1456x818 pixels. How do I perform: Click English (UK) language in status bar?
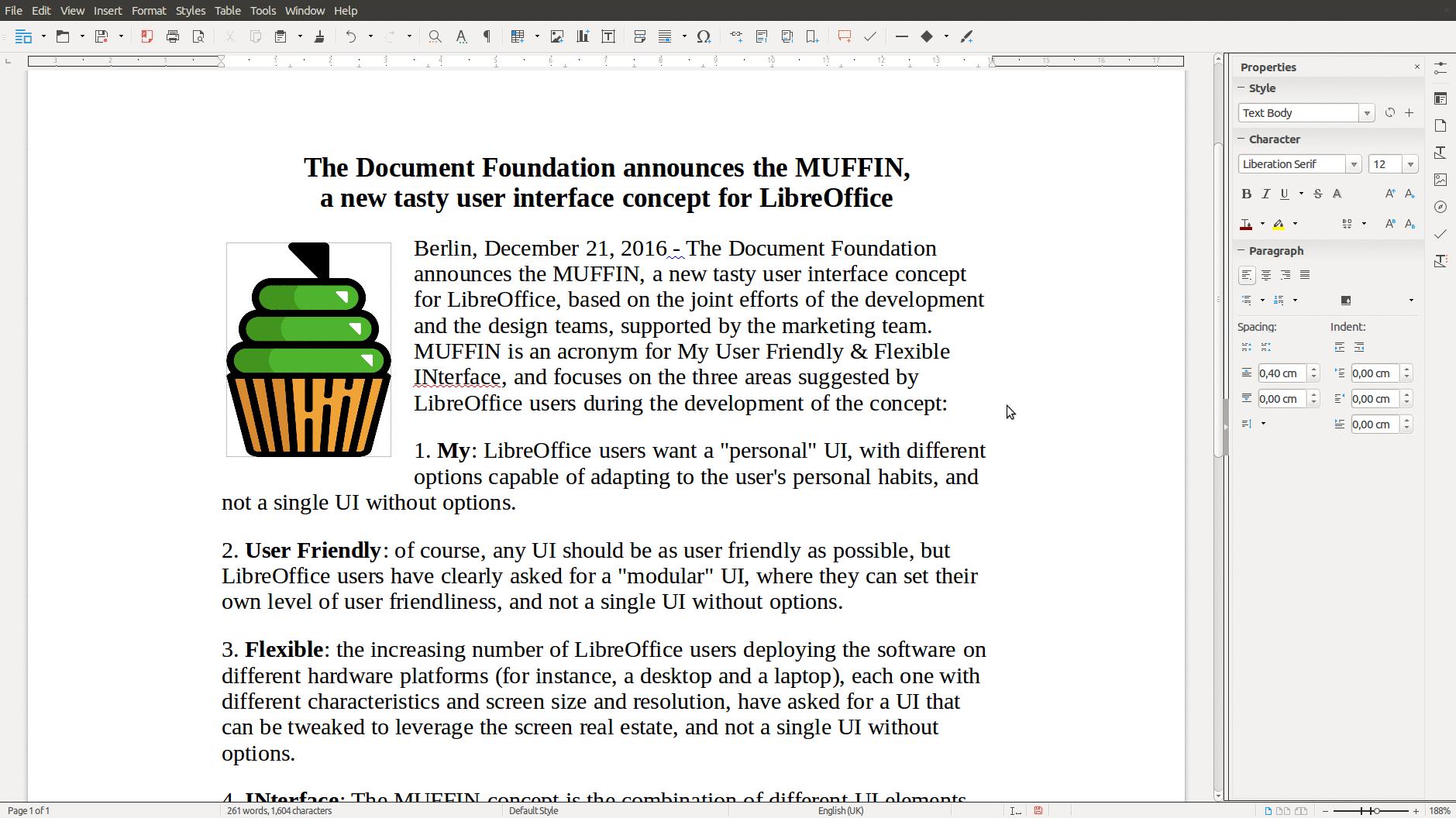[841, 810]
